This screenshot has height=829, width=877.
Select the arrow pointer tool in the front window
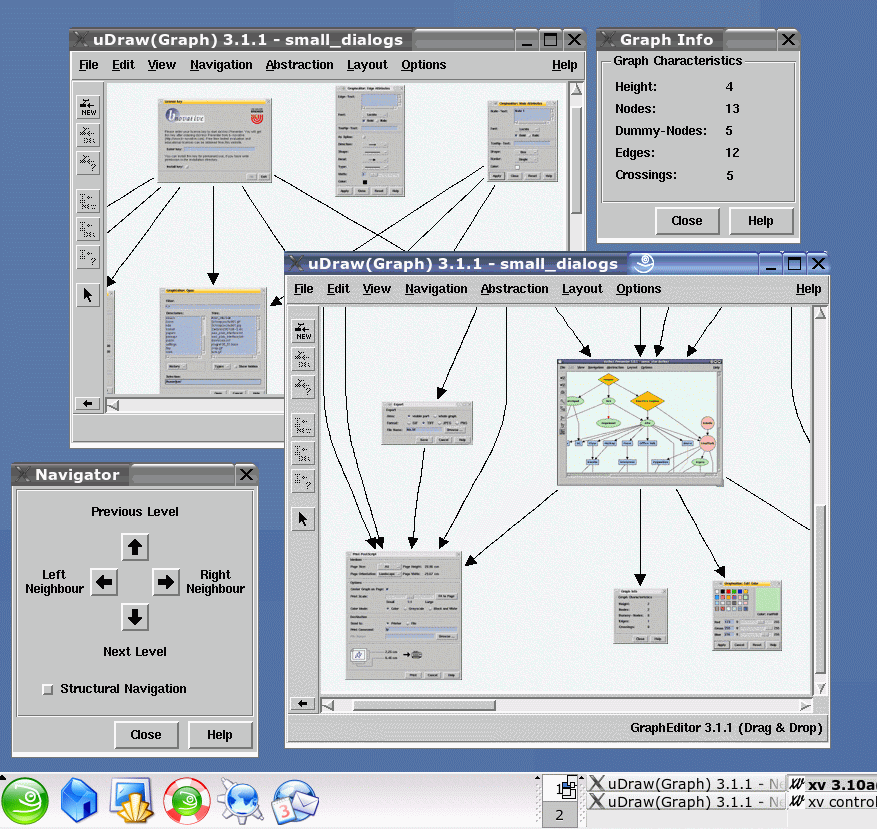(303, 519)
